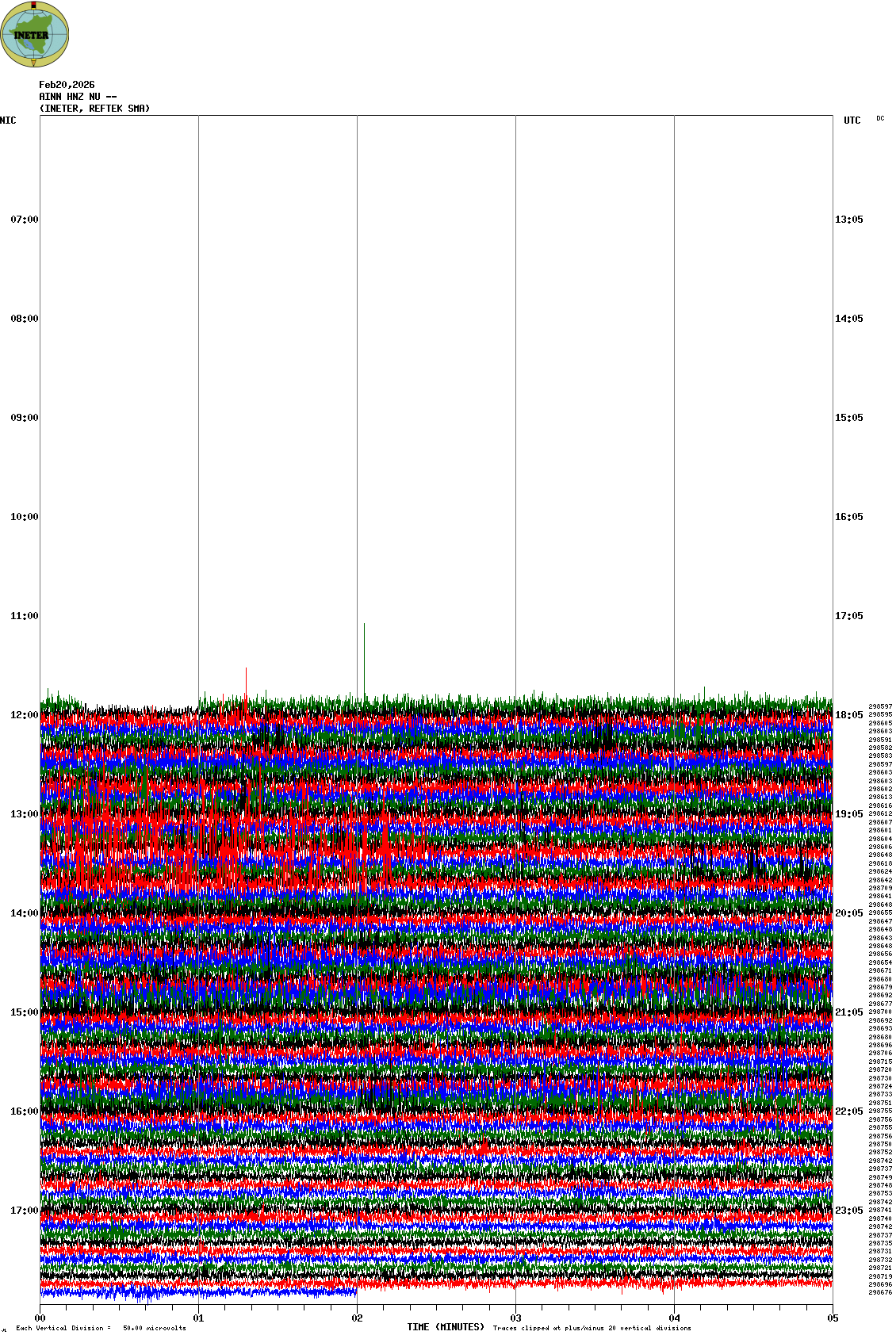Screen dimensions: 896x1339
Task: Click the tall red spike above the traces
Action: point(246,680)
